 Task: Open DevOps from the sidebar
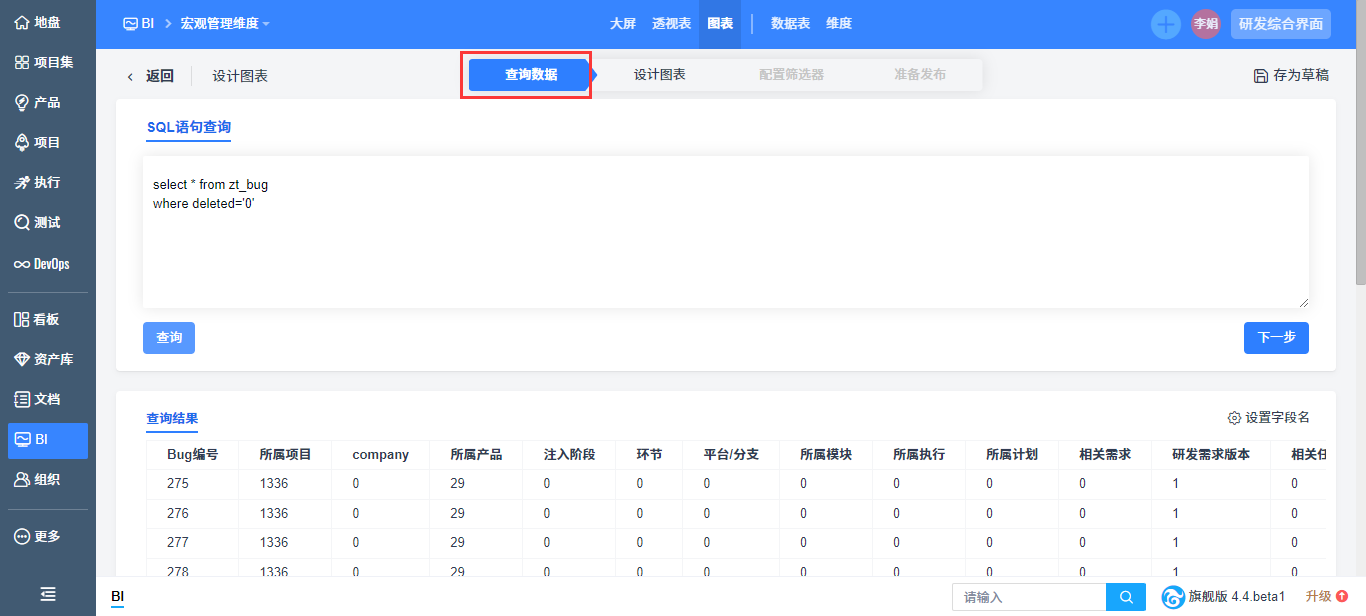pos(42,264)
